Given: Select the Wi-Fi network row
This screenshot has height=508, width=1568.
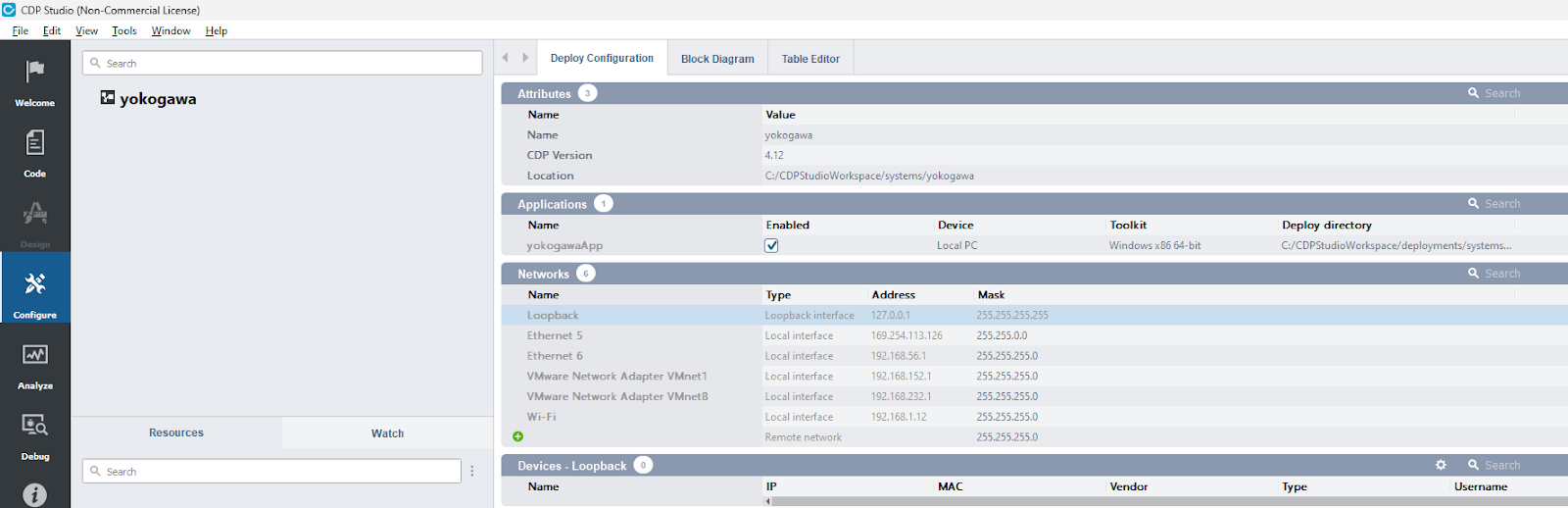Looking at the screenshot, I should [1034, 417].
